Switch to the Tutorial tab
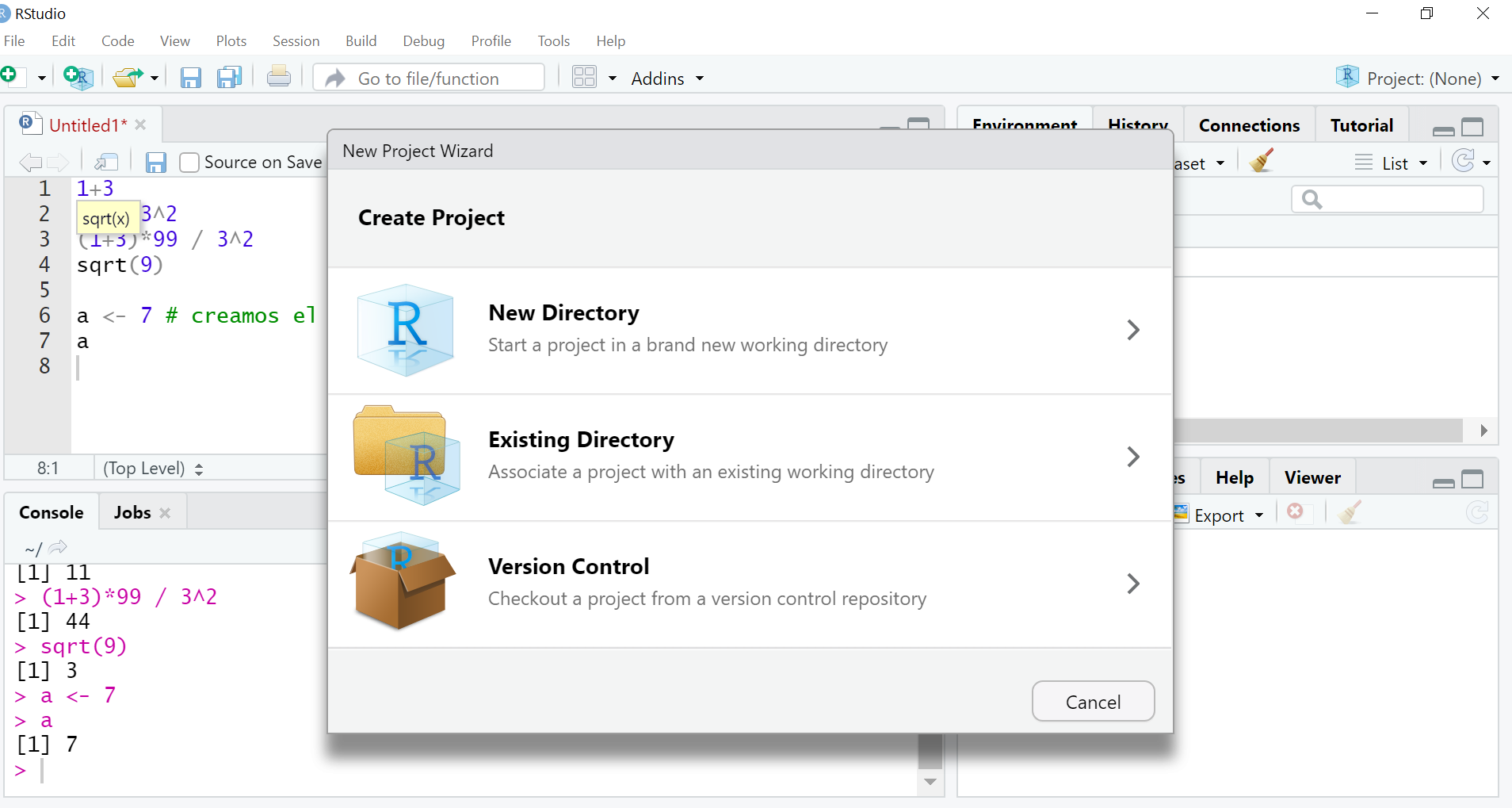This screenshot has height=808, width=1512. 1361,125
